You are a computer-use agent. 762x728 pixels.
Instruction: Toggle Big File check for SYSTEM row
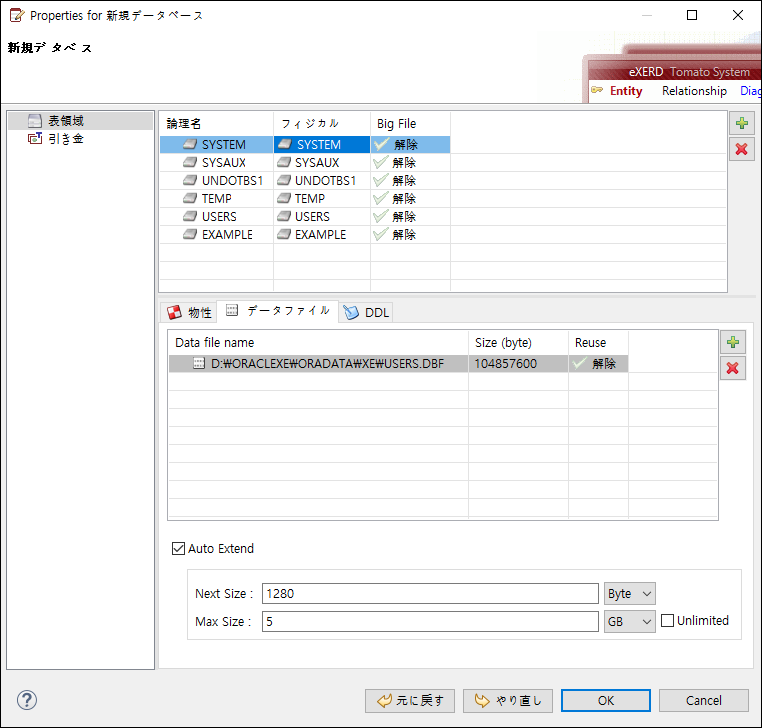pyautogui.click(x=381, y=144)
